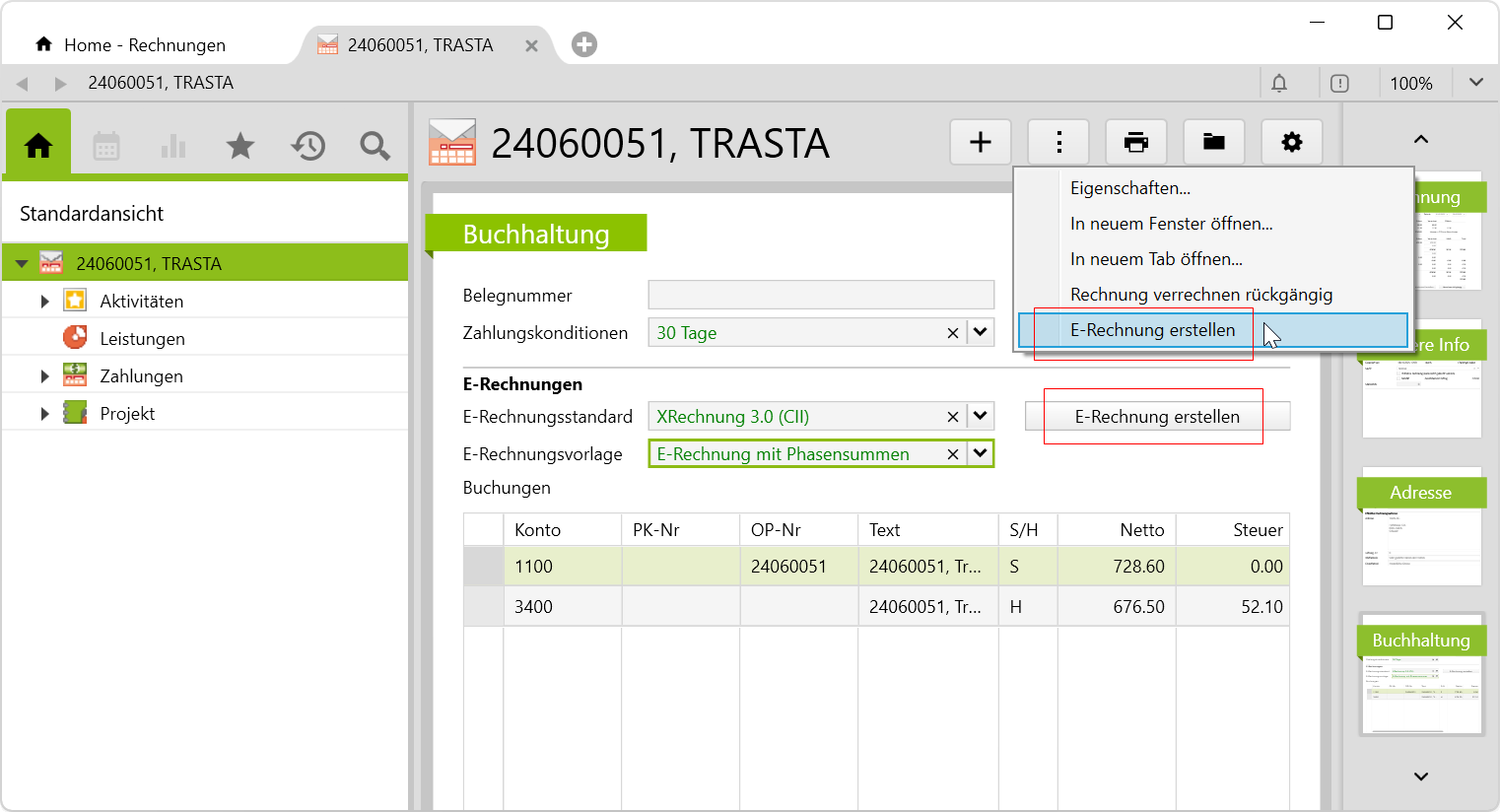Open the Zahlungskonditionen dropdown arrow
Image resolution: width=1500 pixels, height=812 pixels.
click(980, 333)
